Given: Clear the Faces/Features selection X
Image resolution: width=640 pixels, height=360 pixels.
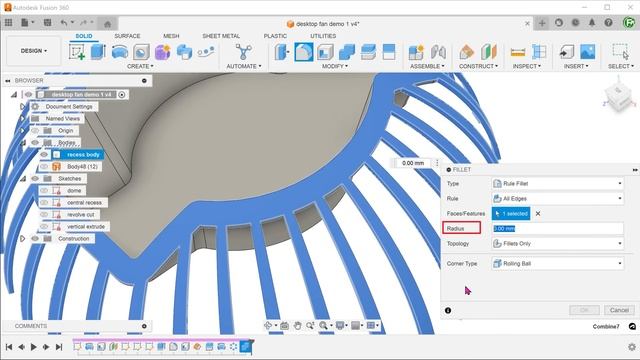Looking at the screenshot, I should coord(538,213).
